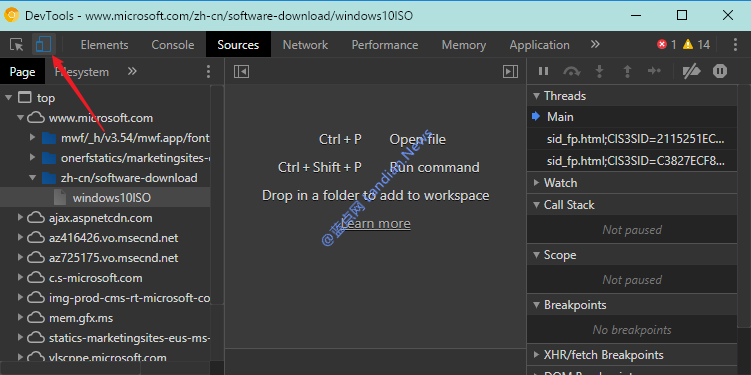Toggle the device toolbar icon
This screenshot has width=751, height=375.
pyautogui.click(x=44, y=45)
